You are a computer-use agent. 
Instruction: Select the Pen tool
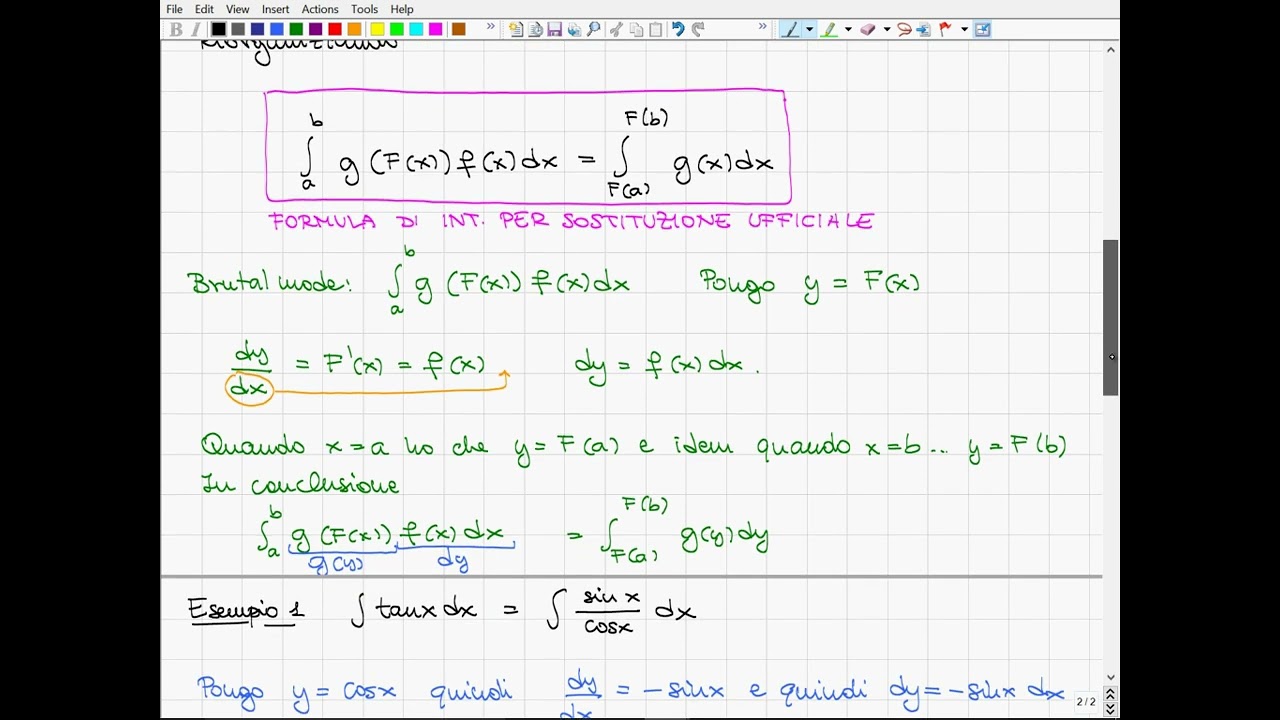pyautogui.click(x=791, y=29)
